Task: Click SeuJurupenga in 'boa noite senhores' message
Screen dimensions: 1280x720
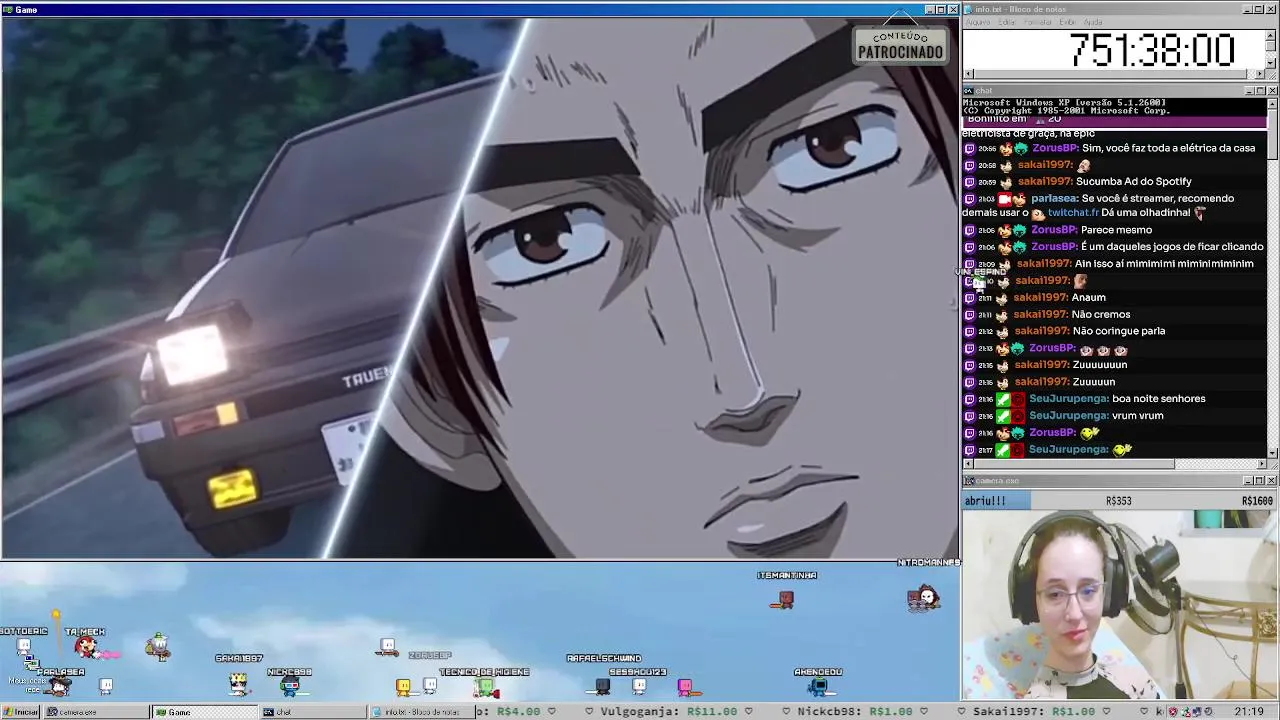Action: [1068, 399]
